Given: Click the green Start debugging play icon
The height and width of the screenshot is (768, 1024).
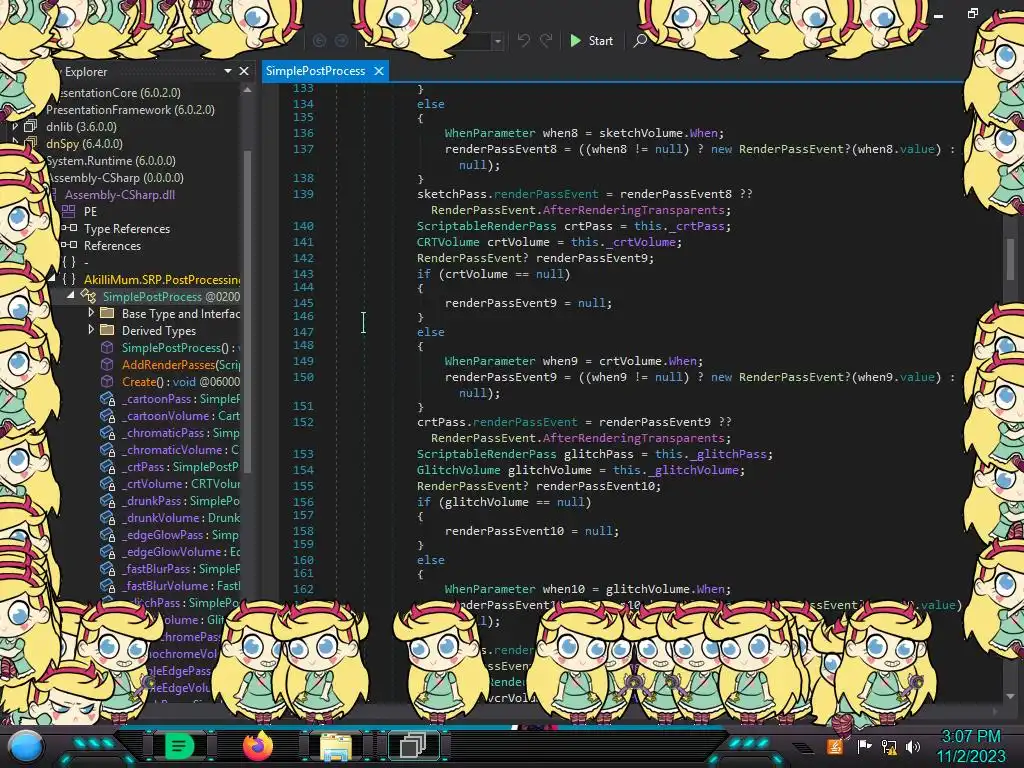Looking at the screenshot, I should [x=575, y=40].
